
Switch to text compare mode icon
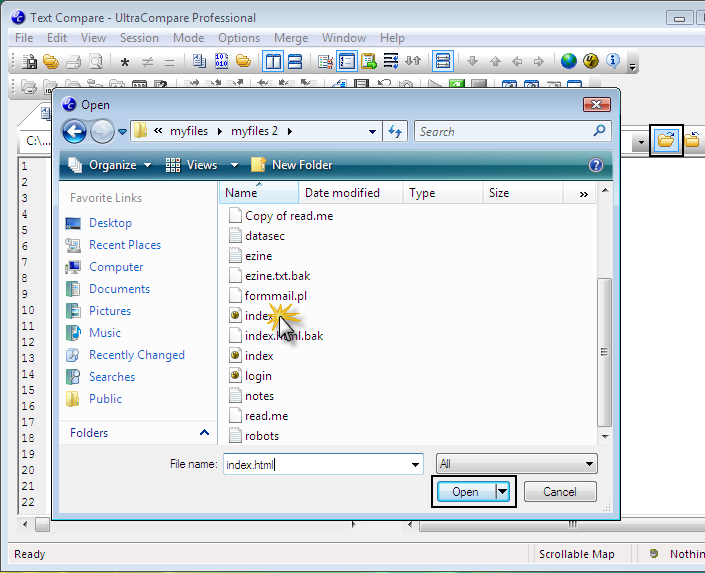[199, 61]
